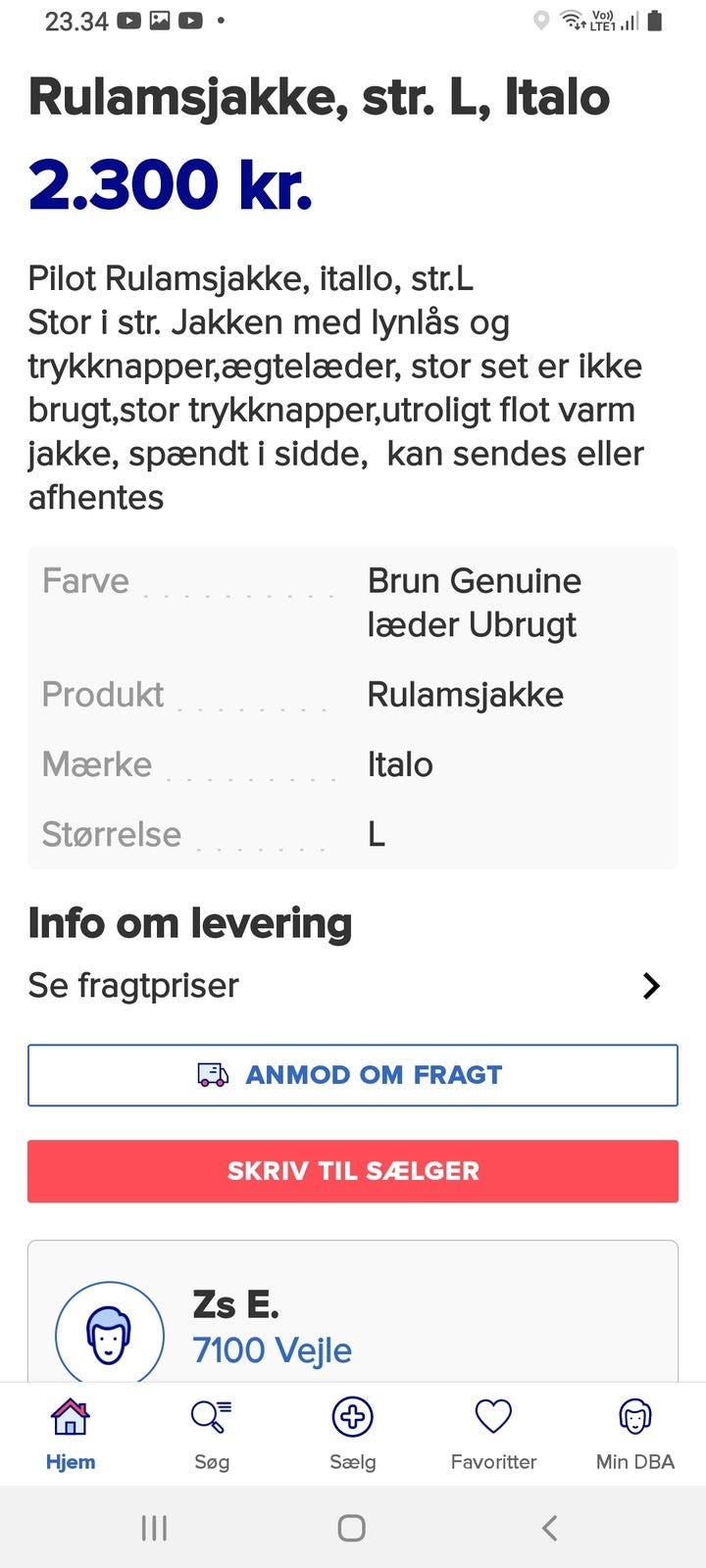Tap the delivery truck icon
Image resolution: width=706 pixels, height=1568 pixels.
[213, 1075]
